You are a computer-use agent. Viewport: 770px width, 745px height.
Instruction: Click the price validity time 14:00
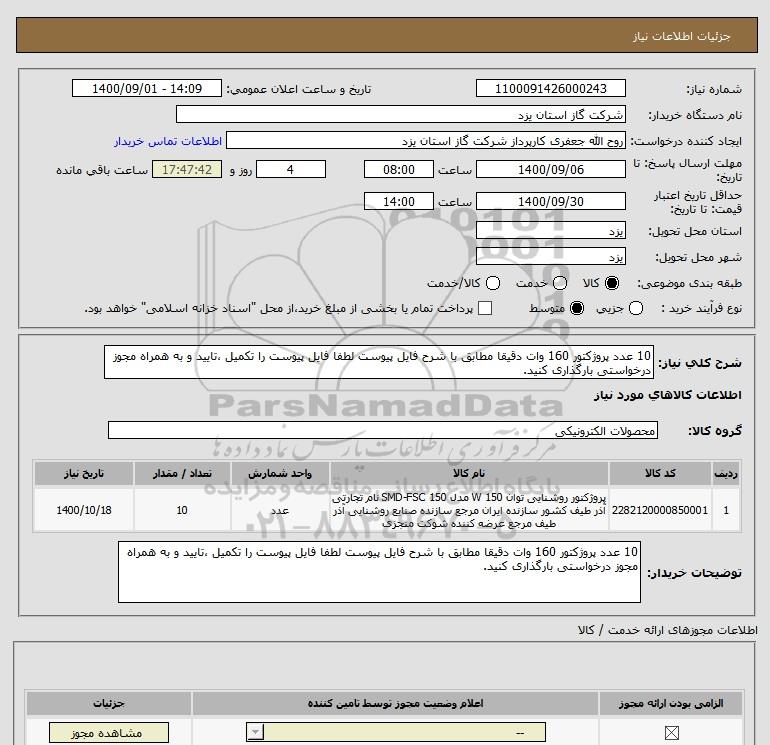399,201
